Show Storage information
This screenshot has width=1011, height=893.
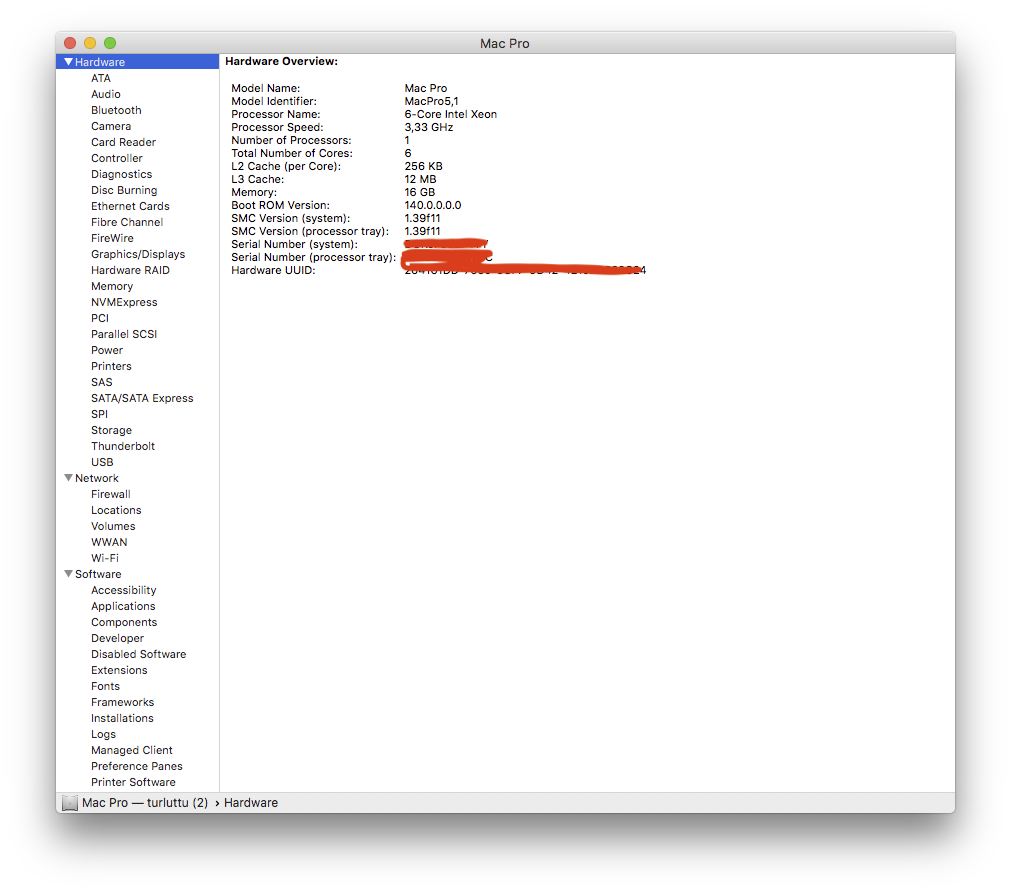[x=111, y=430]
